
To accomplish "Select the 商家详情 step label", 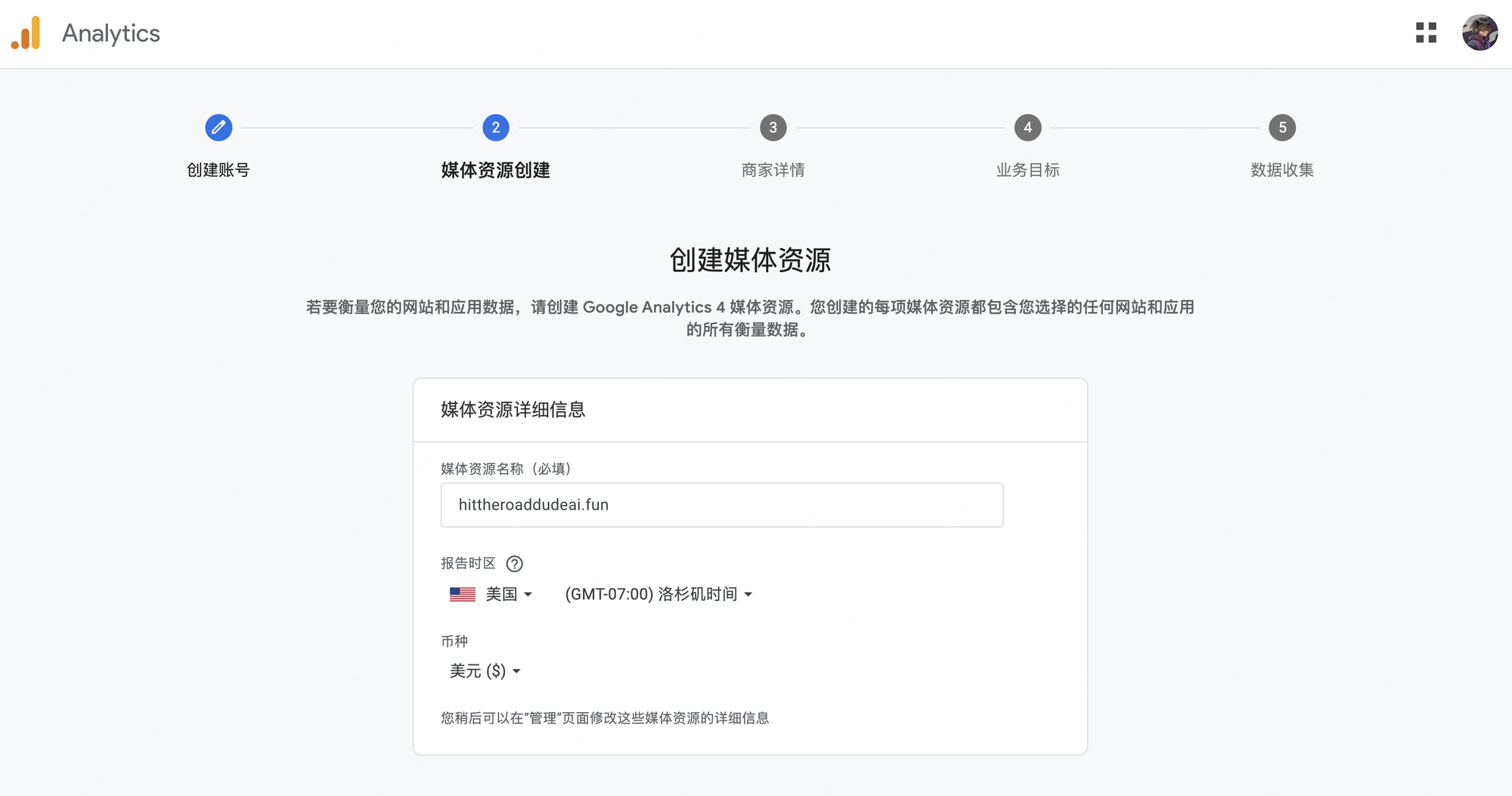I will click(773, 170).
